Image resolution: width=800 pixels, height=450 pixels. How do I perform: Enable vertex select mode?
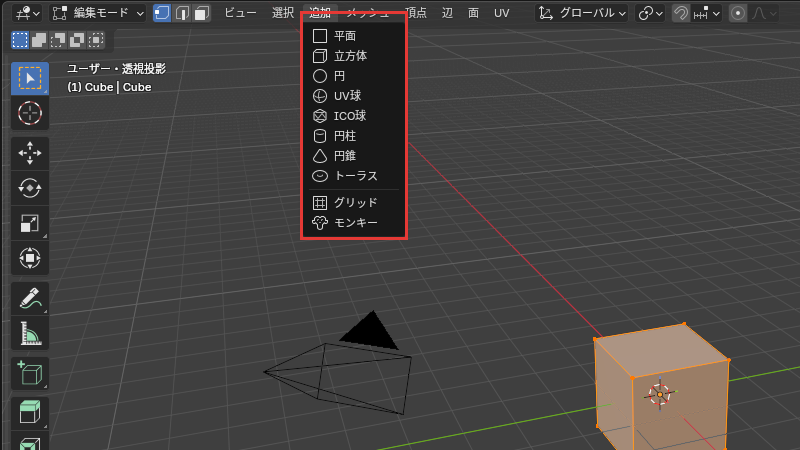162,13
